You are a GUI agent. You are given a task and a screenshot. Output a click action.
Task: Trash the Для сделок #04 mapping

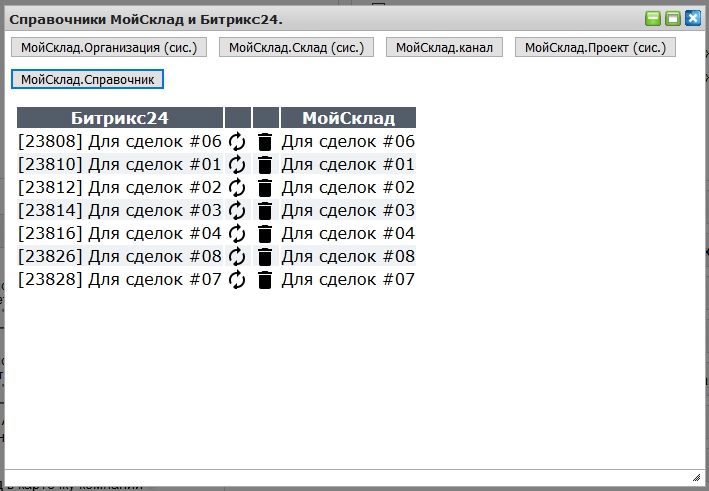point(265,234)
